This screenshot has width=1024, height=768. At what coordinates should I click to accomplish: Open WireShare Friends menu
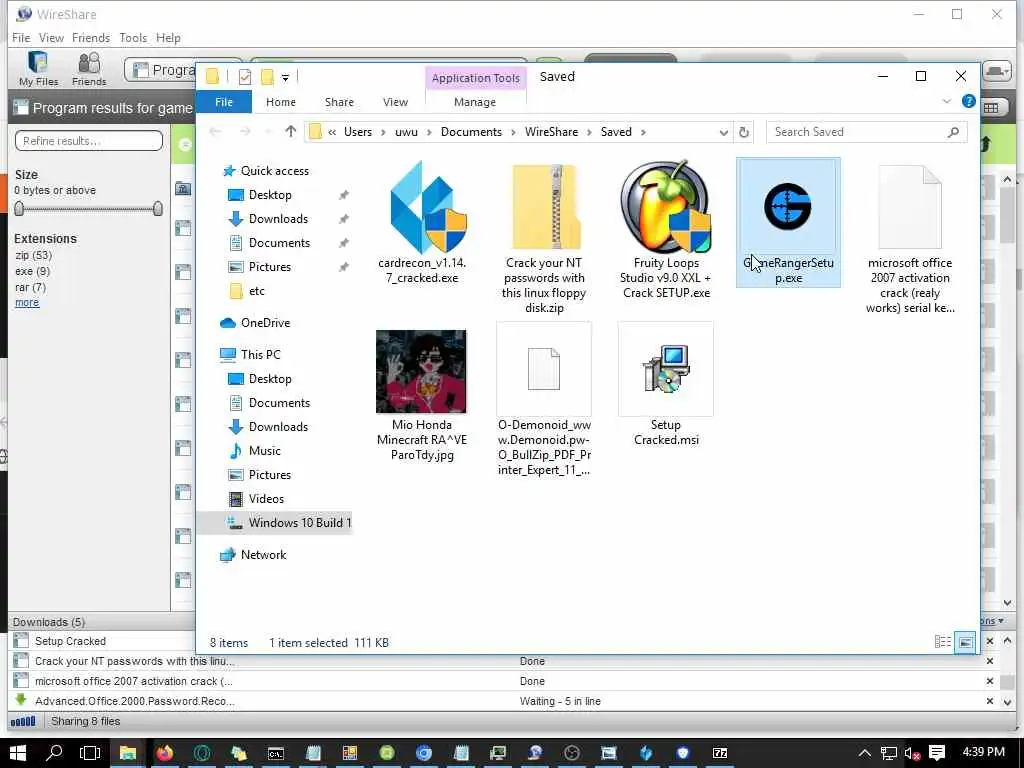pyautogui.click(x=91, y=38)
